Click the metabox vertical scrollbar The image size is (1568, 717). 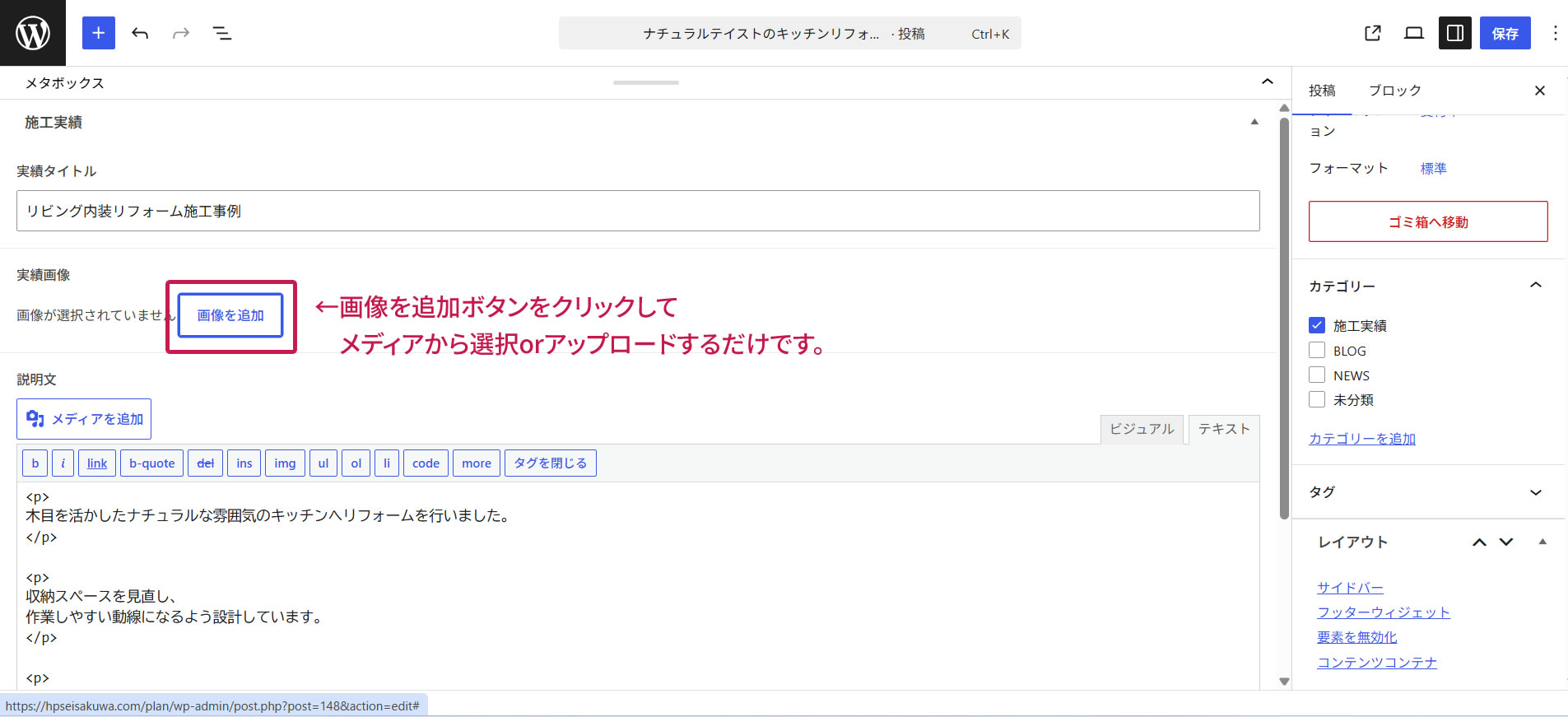coord(1284,318)
